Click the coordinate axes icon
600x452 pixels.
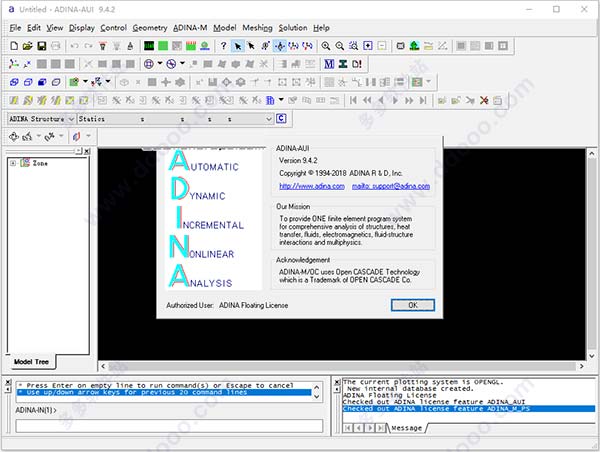pos(14,64)
